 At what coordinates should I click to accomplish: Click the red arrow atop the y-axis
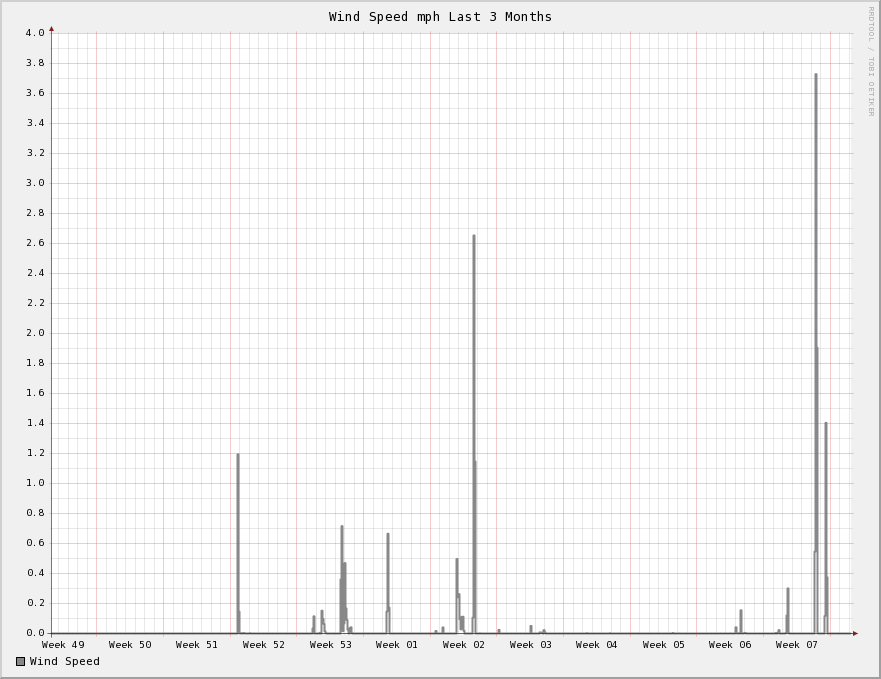[52, 29]
